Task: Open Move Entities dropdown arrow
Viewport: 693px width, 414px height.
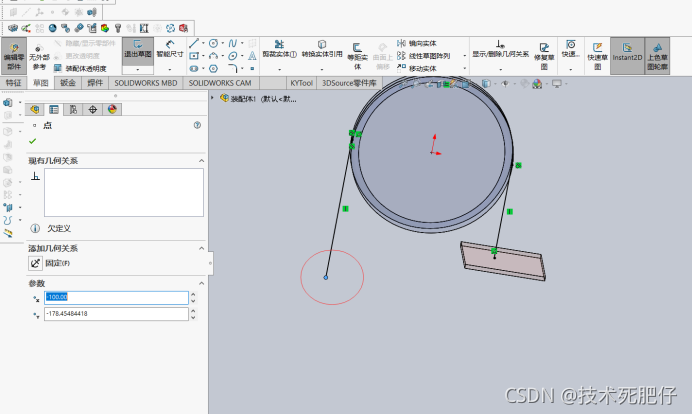Action: tap(465, 68)
